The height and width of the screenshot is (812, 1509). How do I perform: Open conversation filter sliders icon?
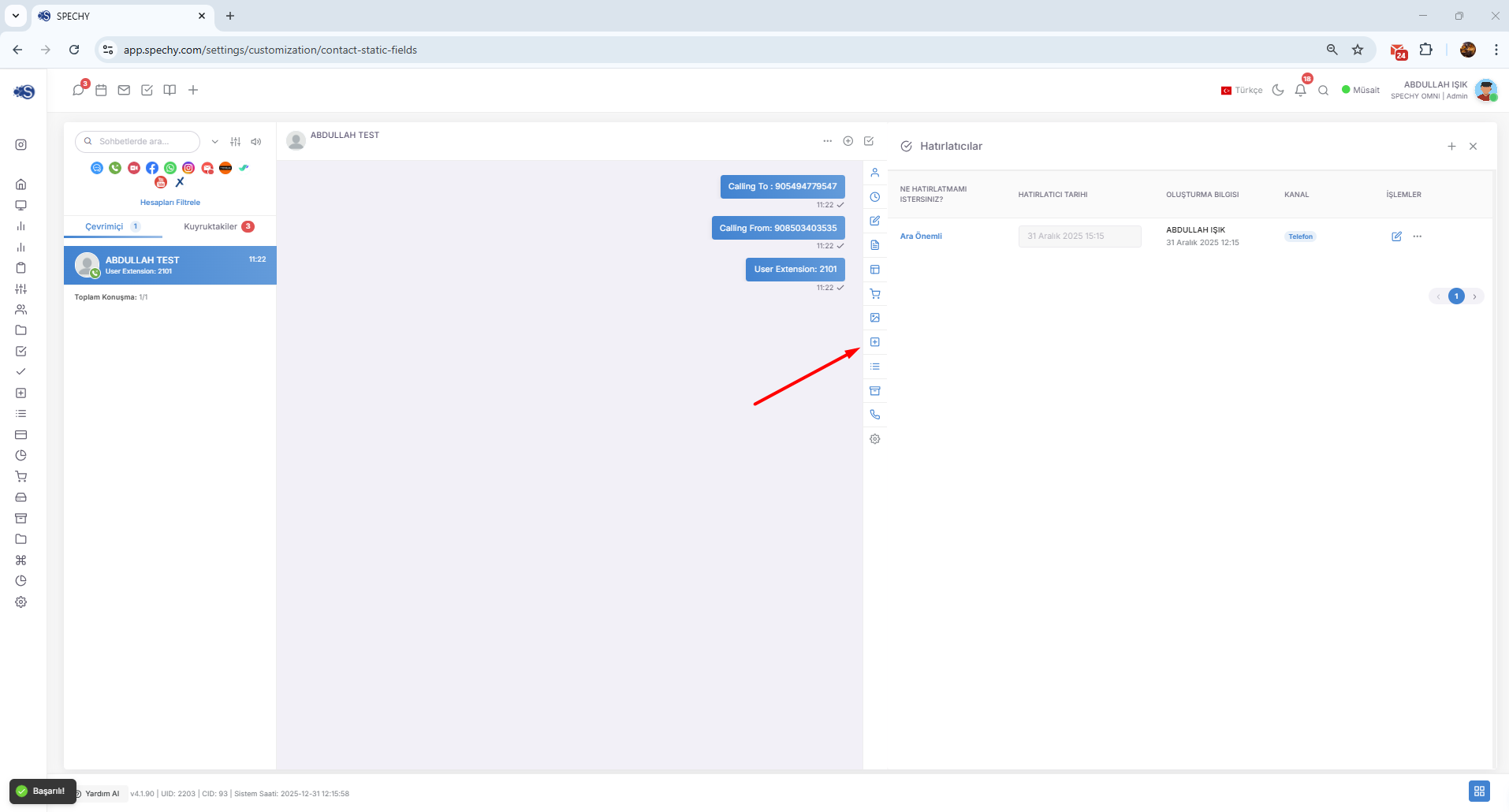coord(235,142)
